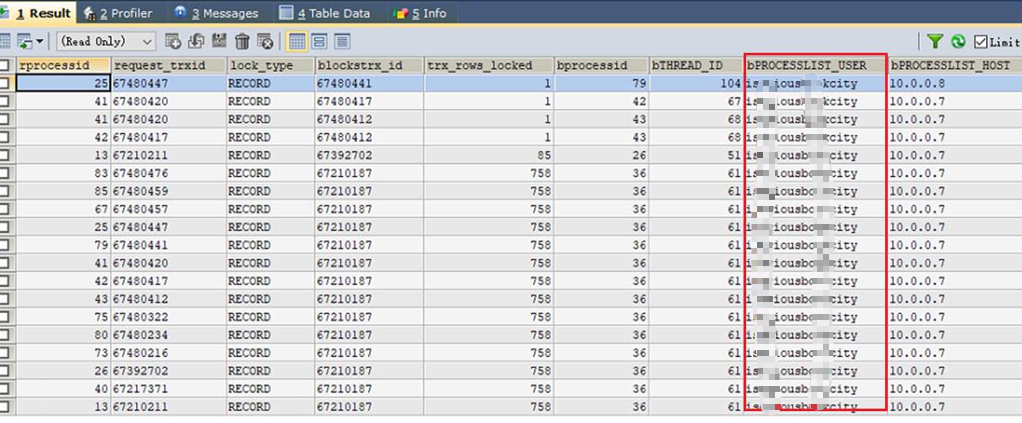Switch to form view mode
This screenshot has height=423, width=1022.
(320, 41)
